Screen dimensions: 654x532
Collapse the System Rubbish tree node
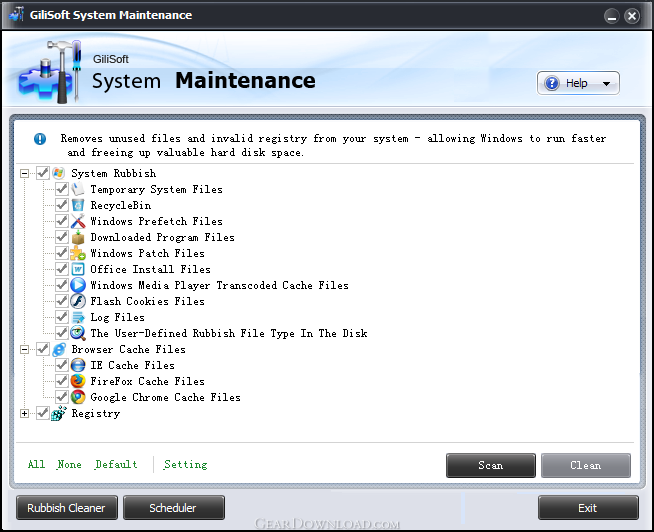[x=25, y=173]
